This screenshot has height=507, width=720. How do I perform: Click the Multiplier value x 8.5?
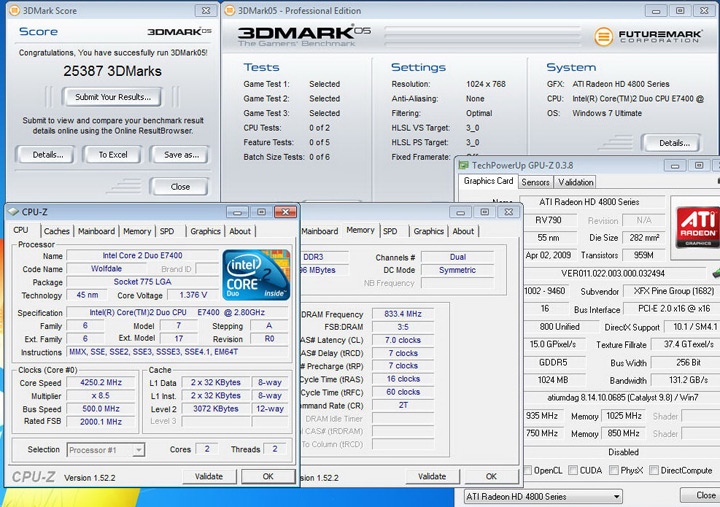coord(101,395)
